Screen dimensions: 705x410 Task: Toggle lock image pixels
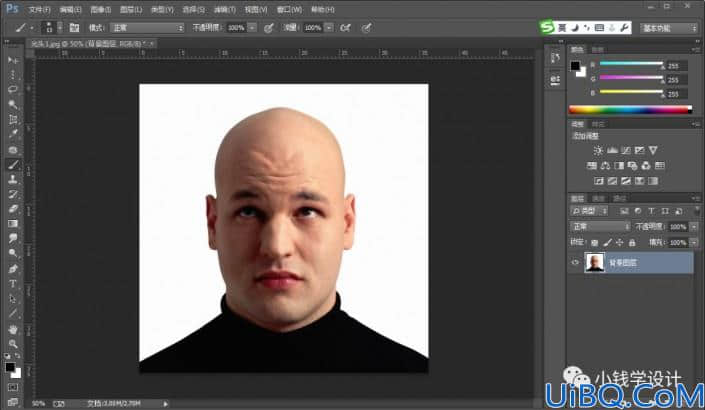[x=607, y=243]
